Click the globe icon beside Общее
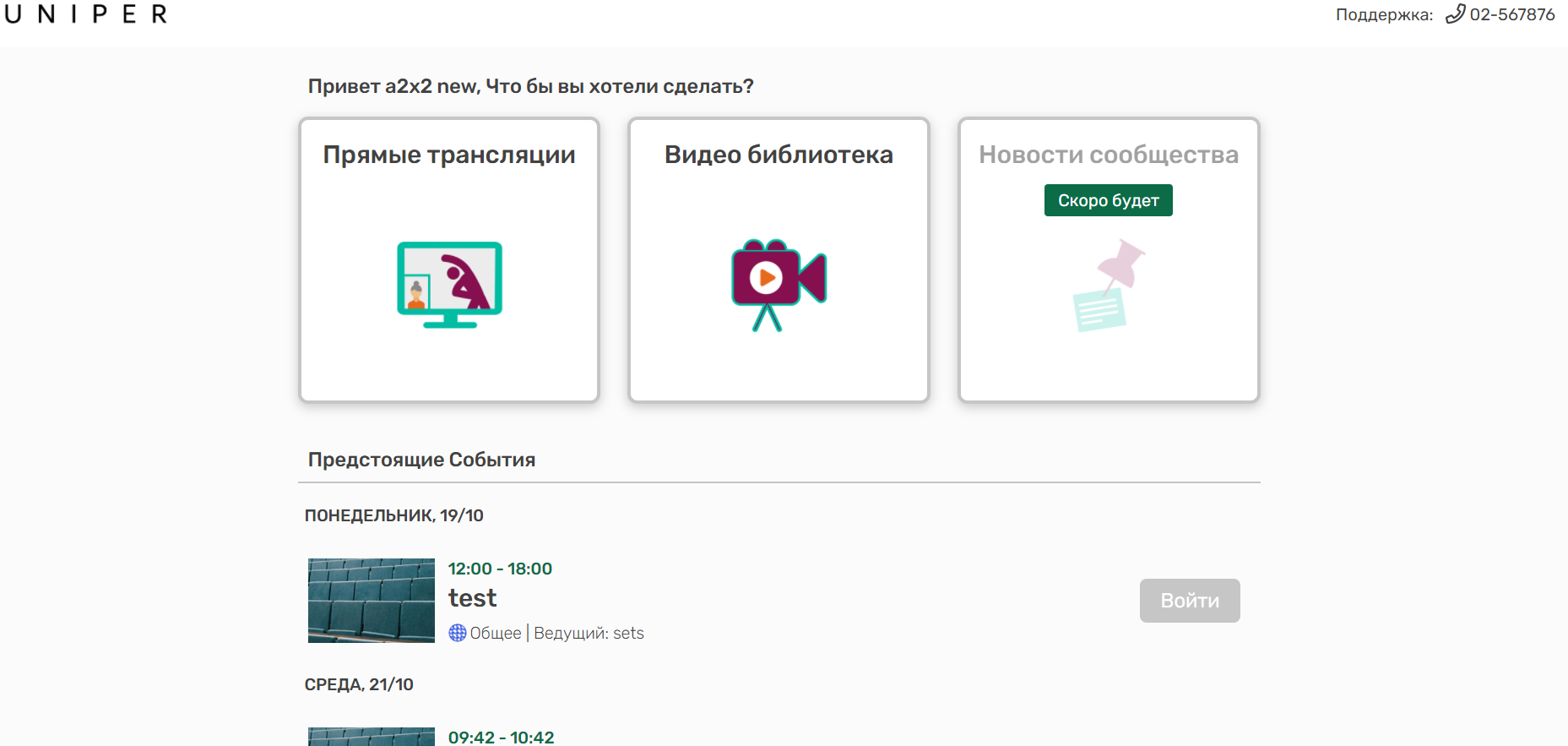The width and height of the screenshot is (1568, 746). pos(457,633)
